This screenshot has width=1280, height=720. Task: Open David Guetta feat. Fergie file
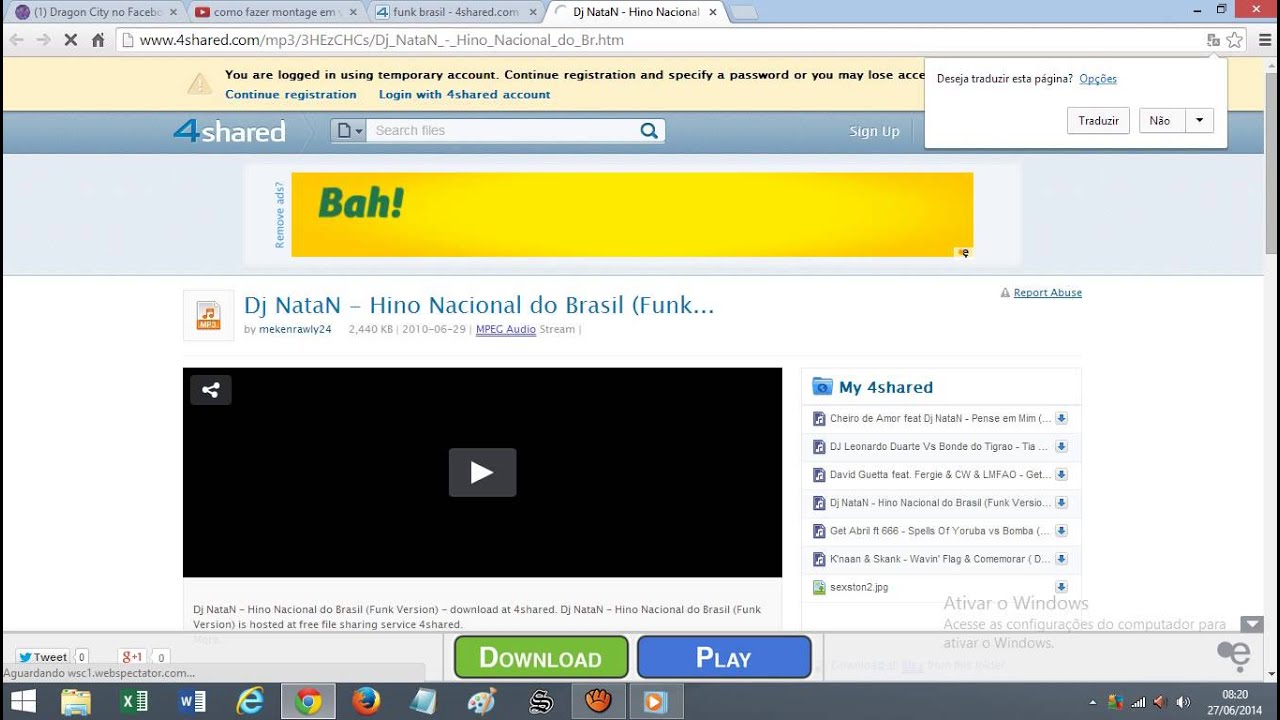pyautogui.click(x=940, y=475)
